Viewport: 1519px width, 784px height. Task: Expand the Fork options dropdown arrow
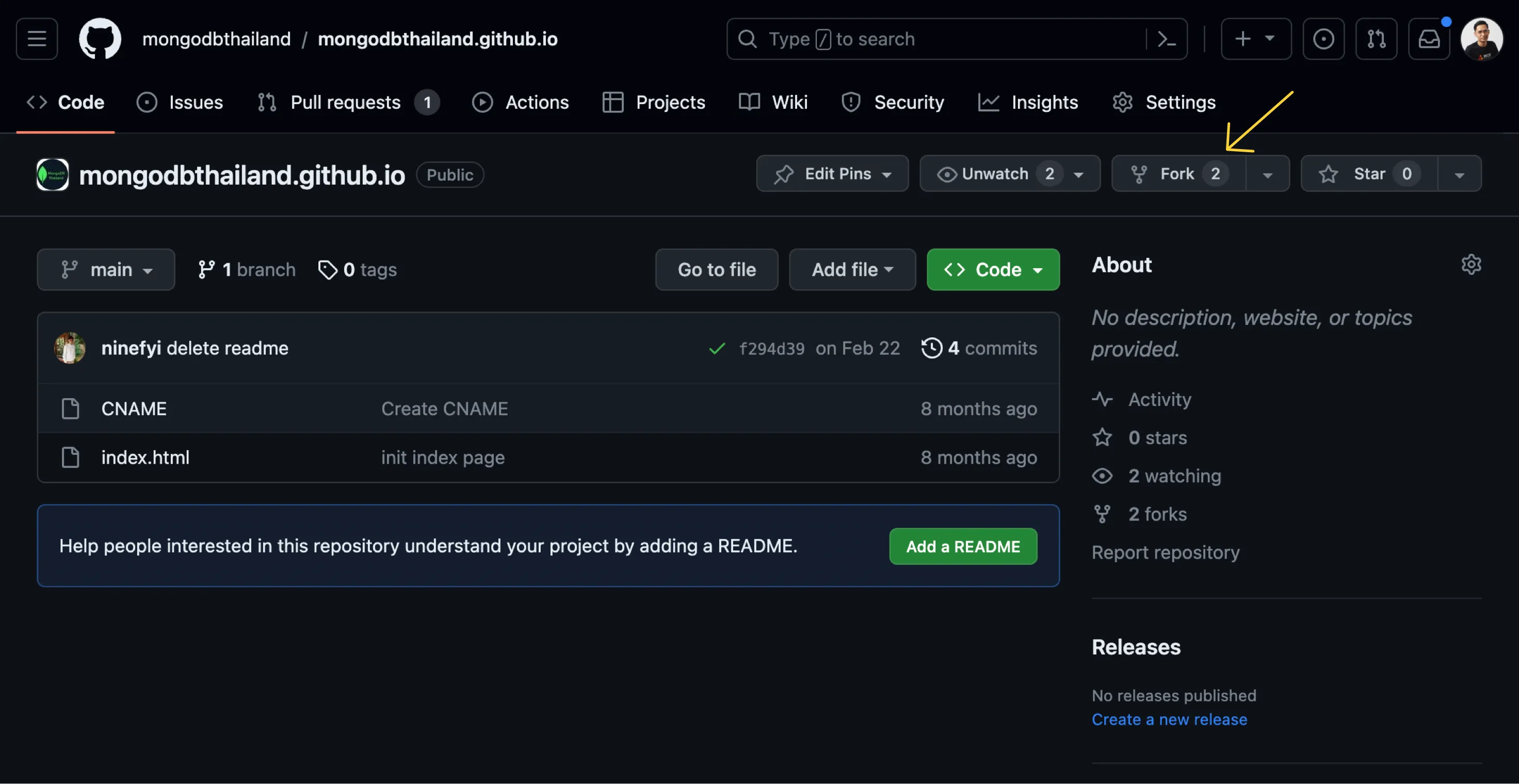(1267, 174)
